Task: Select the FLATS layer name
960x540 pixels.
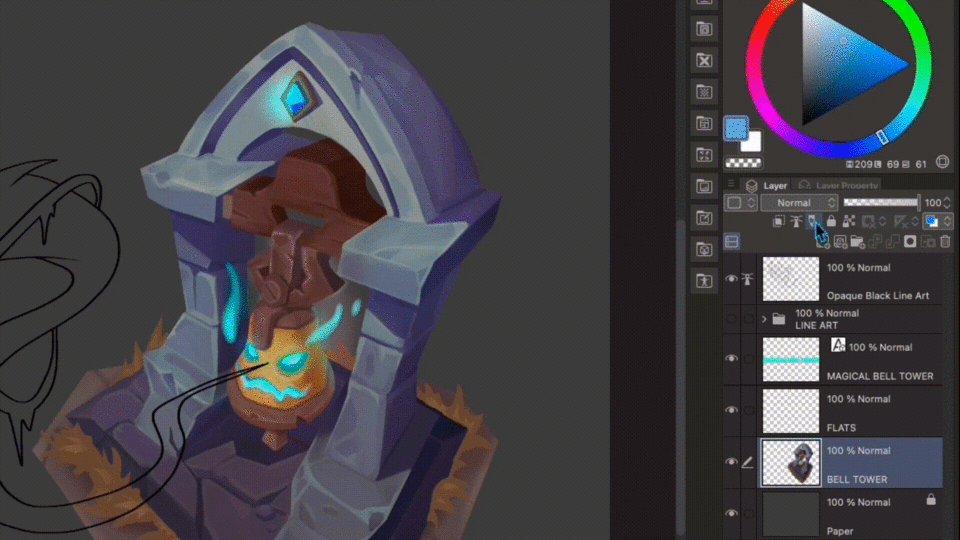Action: (841, 427)
